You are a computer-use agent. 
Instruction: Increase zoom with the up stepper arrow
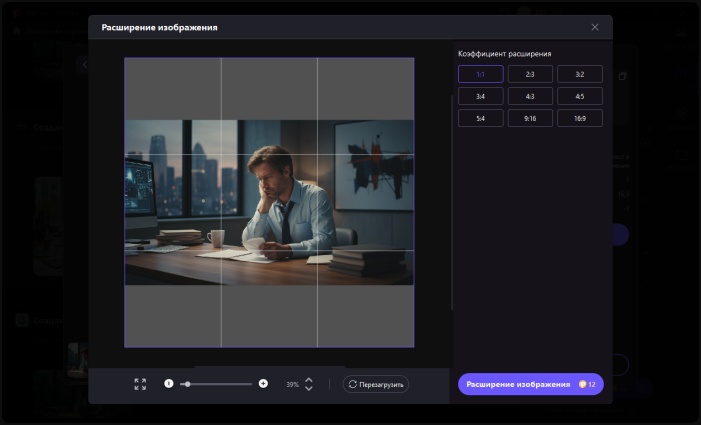point(308,380)
